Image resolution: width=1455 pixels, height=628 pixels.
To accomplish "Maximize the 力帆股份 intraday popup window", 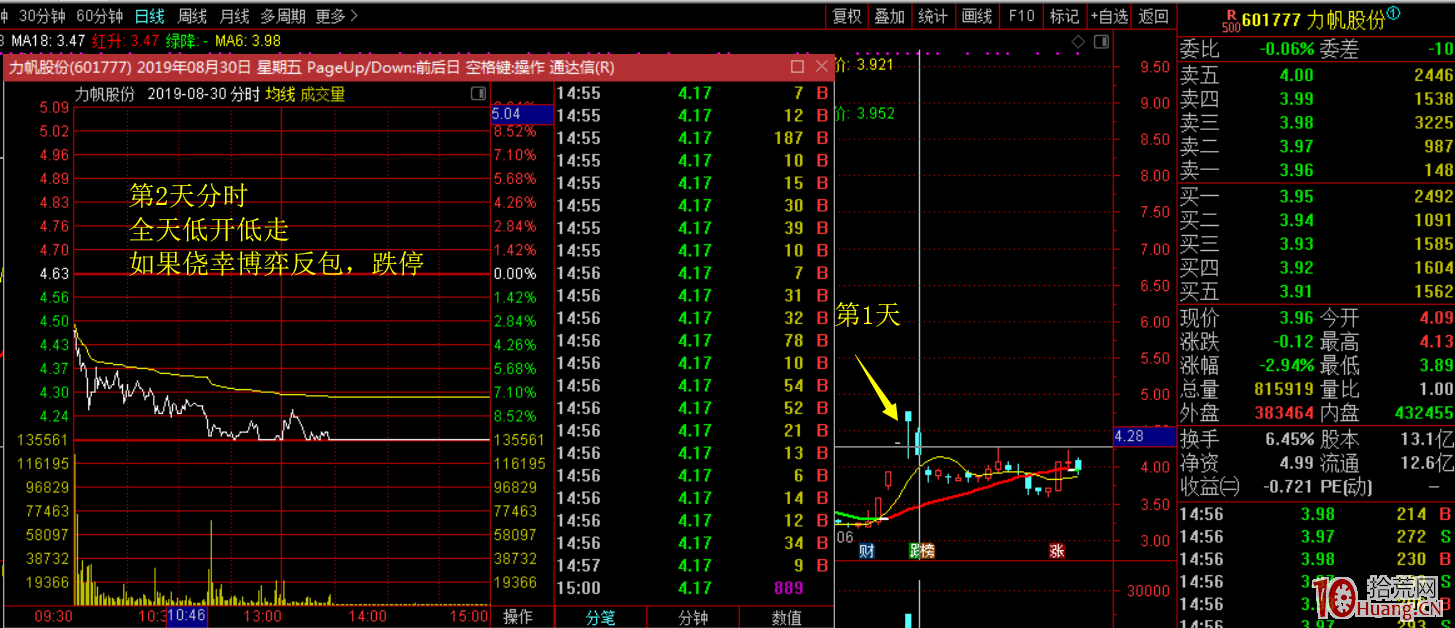I will point(797,67).
